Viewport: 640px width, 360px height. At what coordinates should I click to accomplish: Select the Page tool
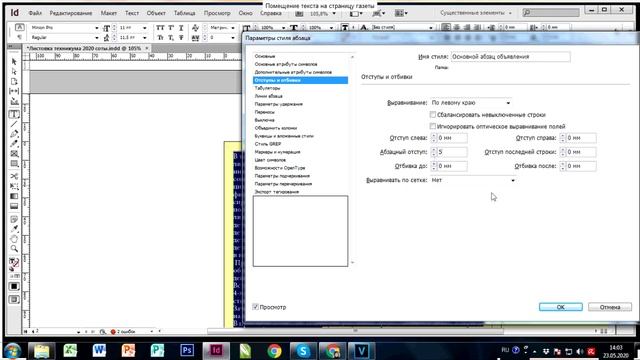14,81
